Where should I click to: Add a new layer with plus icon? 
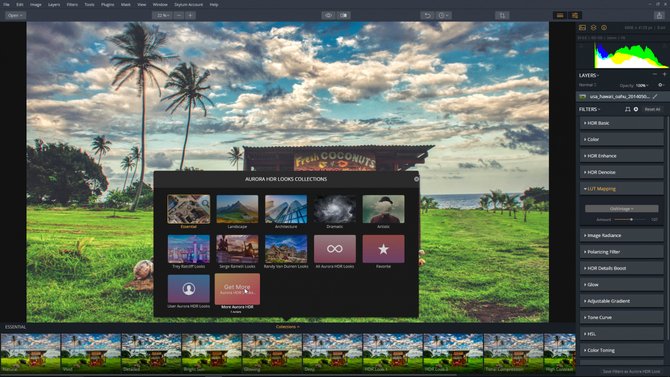[x=664, y=74]
